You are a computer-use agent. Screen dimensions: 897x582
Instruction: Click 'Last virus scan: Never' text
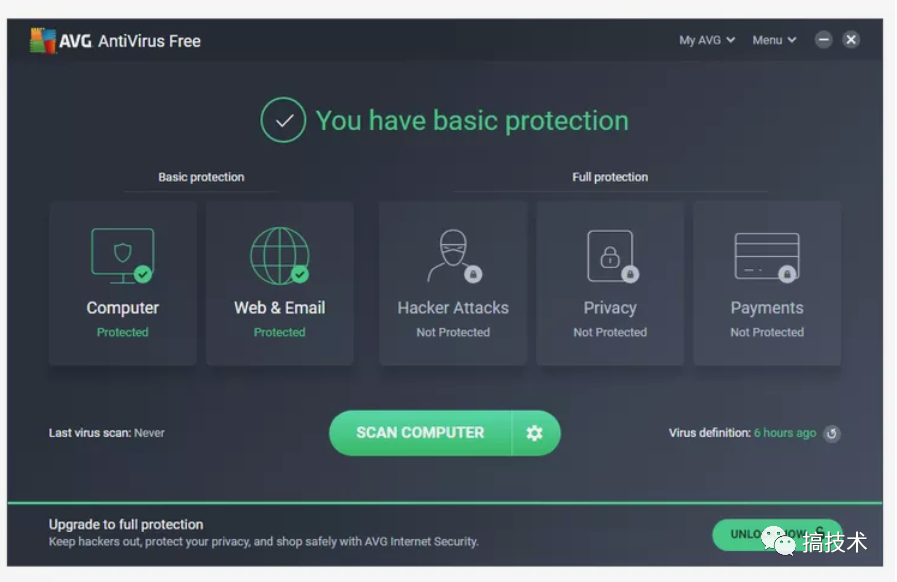pos(106,433)
